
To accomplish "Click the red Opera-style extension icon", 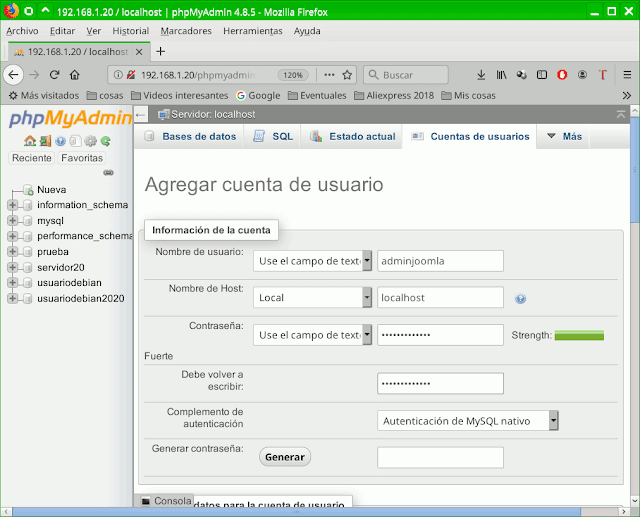I will pyautogui.click(x=562, y=75).
